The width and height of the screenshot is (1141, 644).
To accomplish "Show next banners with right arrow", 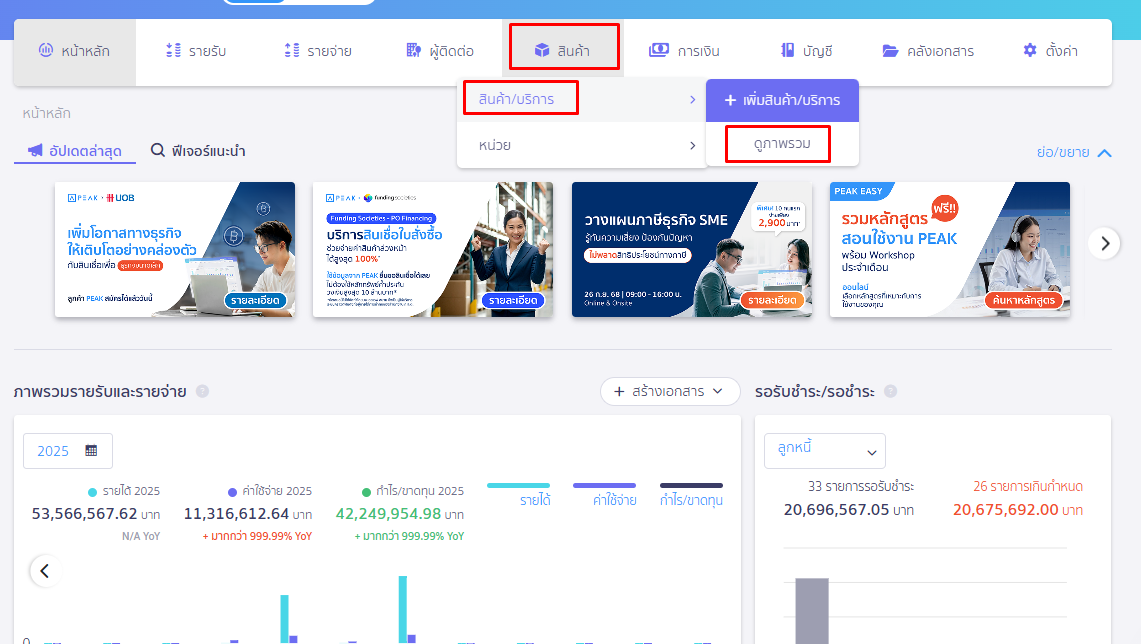I will click(1105, 243).
